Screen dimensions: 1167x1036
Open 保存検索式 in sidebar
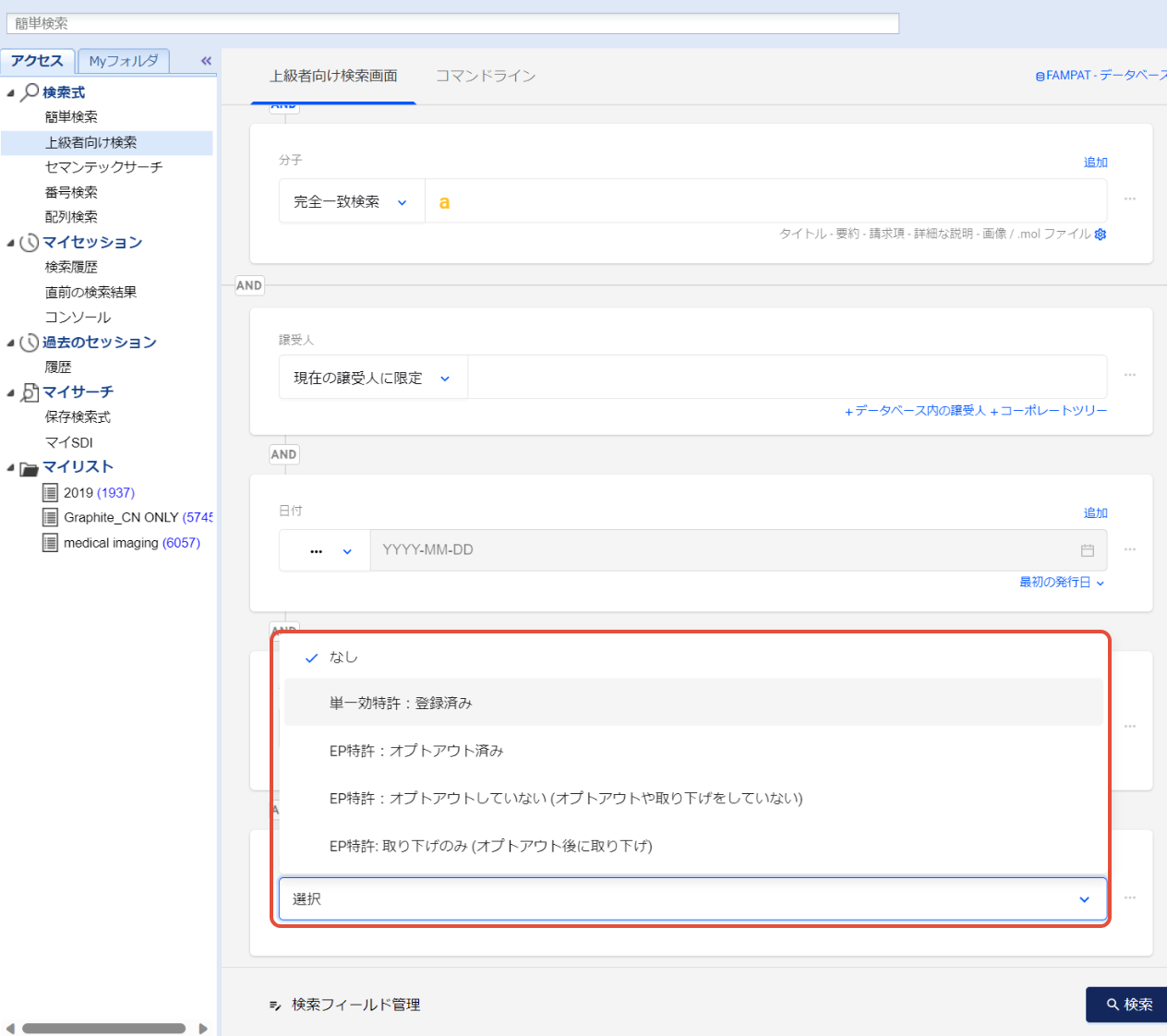(x=78, y=417)
